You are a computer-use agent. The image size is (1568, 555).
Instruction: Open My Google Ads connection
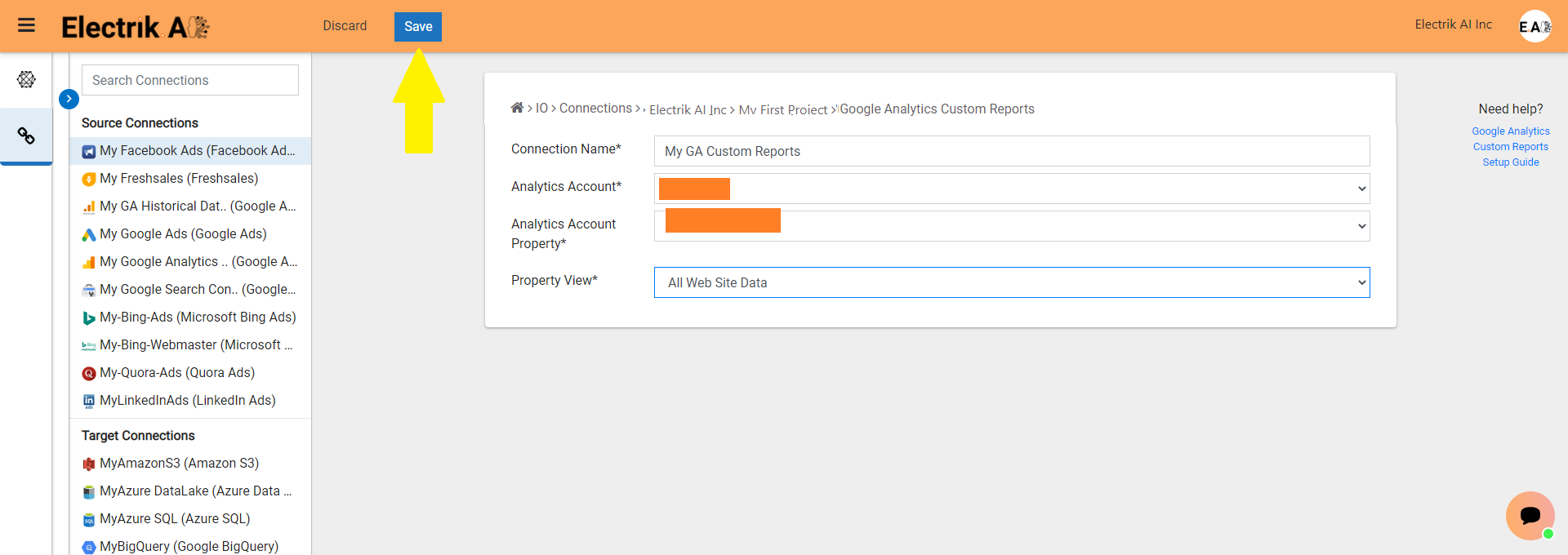[x=183, y=234]
